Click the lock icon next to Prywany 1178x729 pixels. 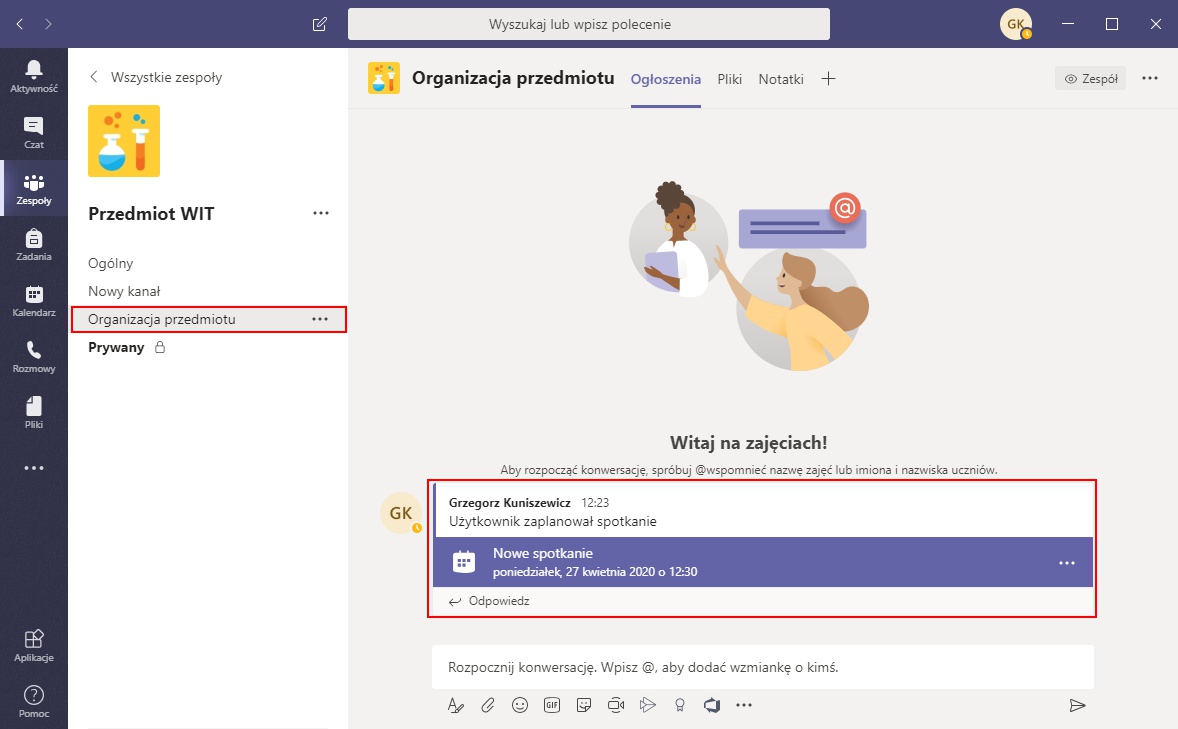click(159, 347)
